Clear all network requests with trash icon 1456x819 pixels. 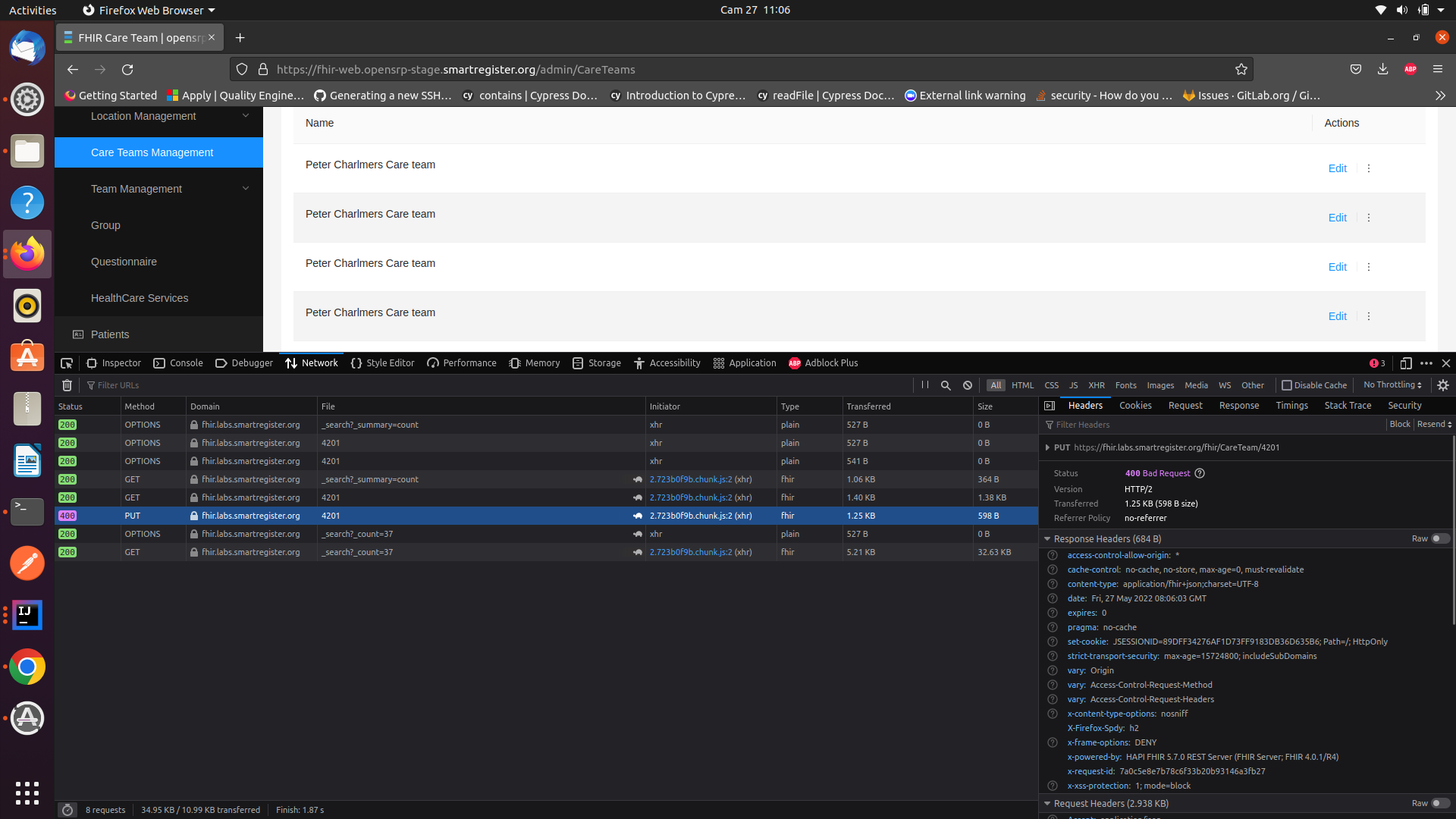pos(66,385)
